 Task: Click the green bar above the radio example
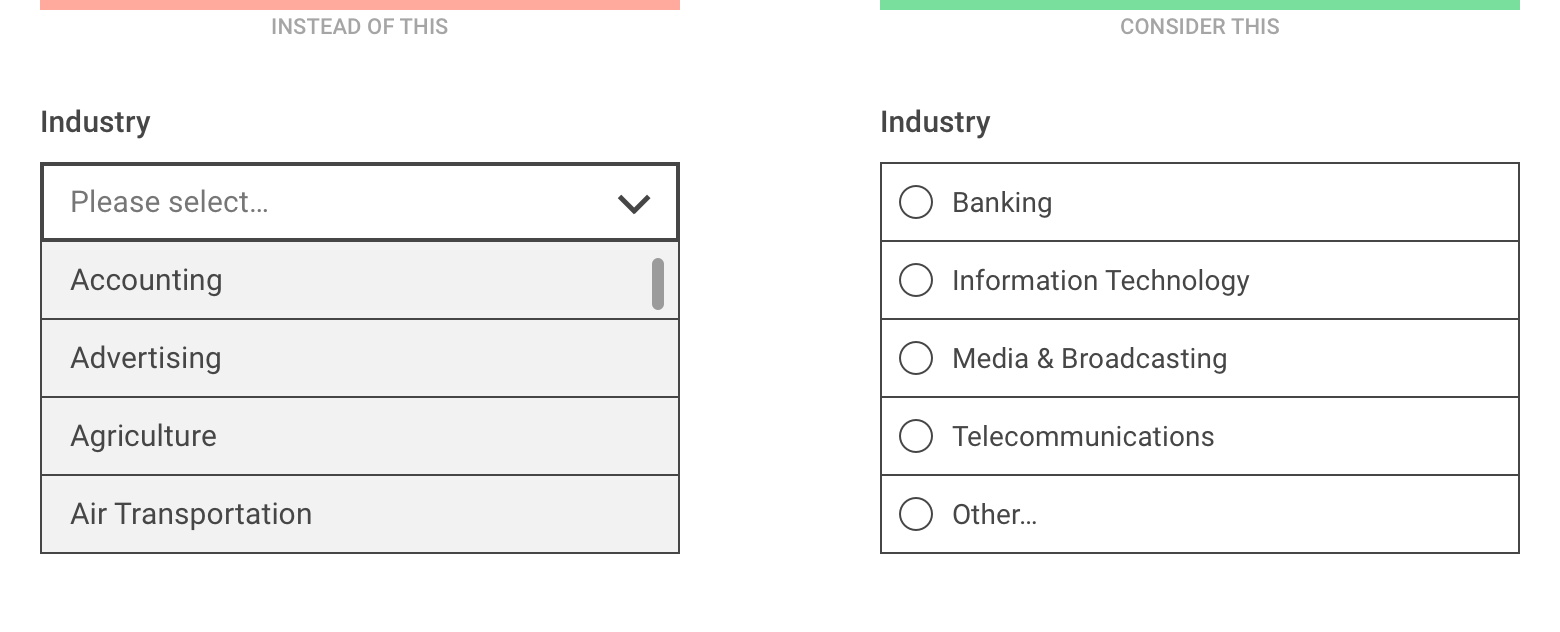(x=1200, y=4)
